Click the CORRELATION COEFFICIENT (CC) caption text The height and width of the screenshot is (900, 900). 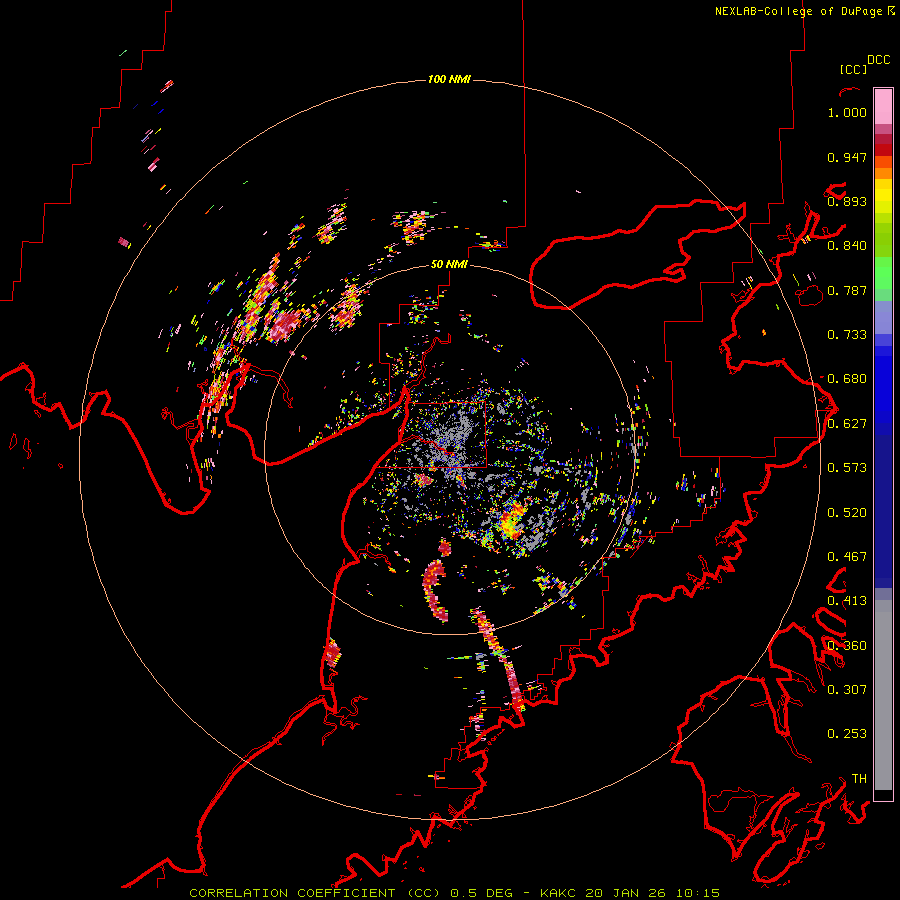pyautogui.click(x=315, y=893)
